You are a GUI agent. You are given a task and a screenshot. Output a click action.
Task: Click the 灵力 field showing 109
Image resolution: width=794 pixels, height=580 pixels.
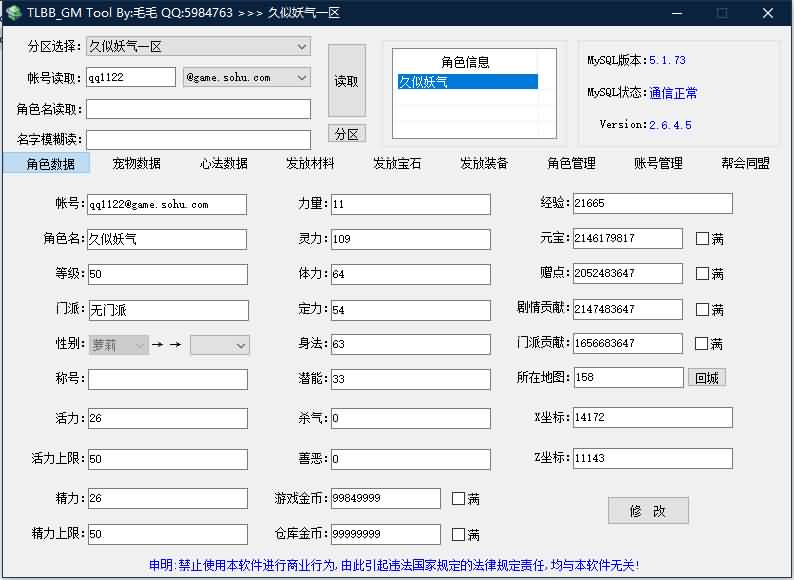tap(411, 239)
